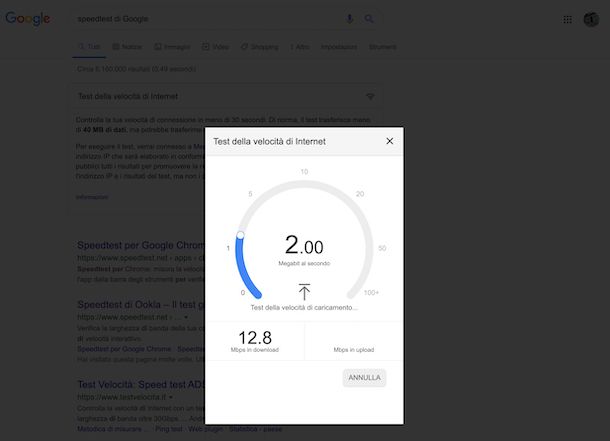Switch to the Shopping tab
Image resolution: width=610 pixels, height=441 pixels.
259,47
